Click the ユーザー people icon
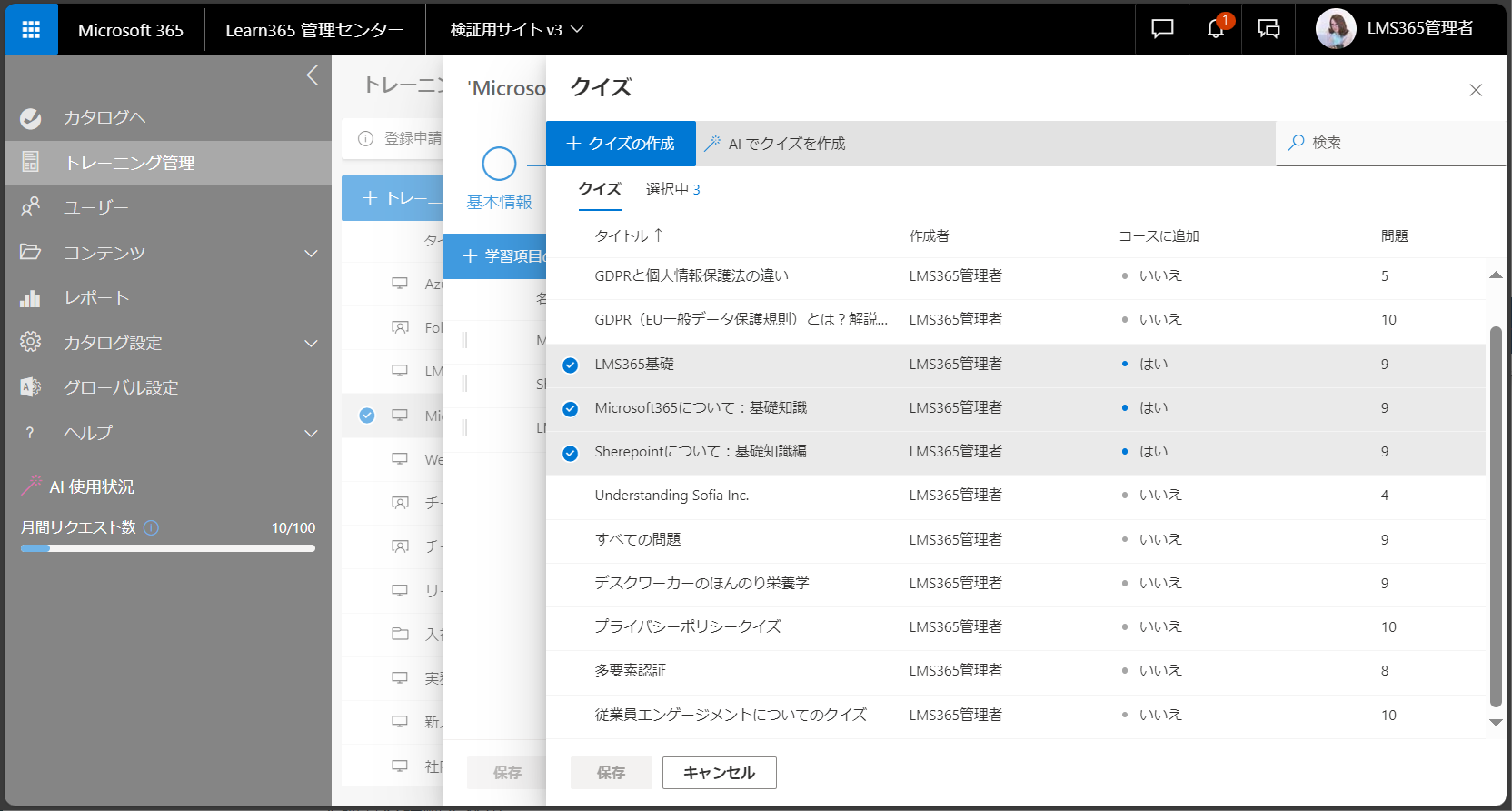The height and width of the screenshot is (811, 1512). (31, 207)
